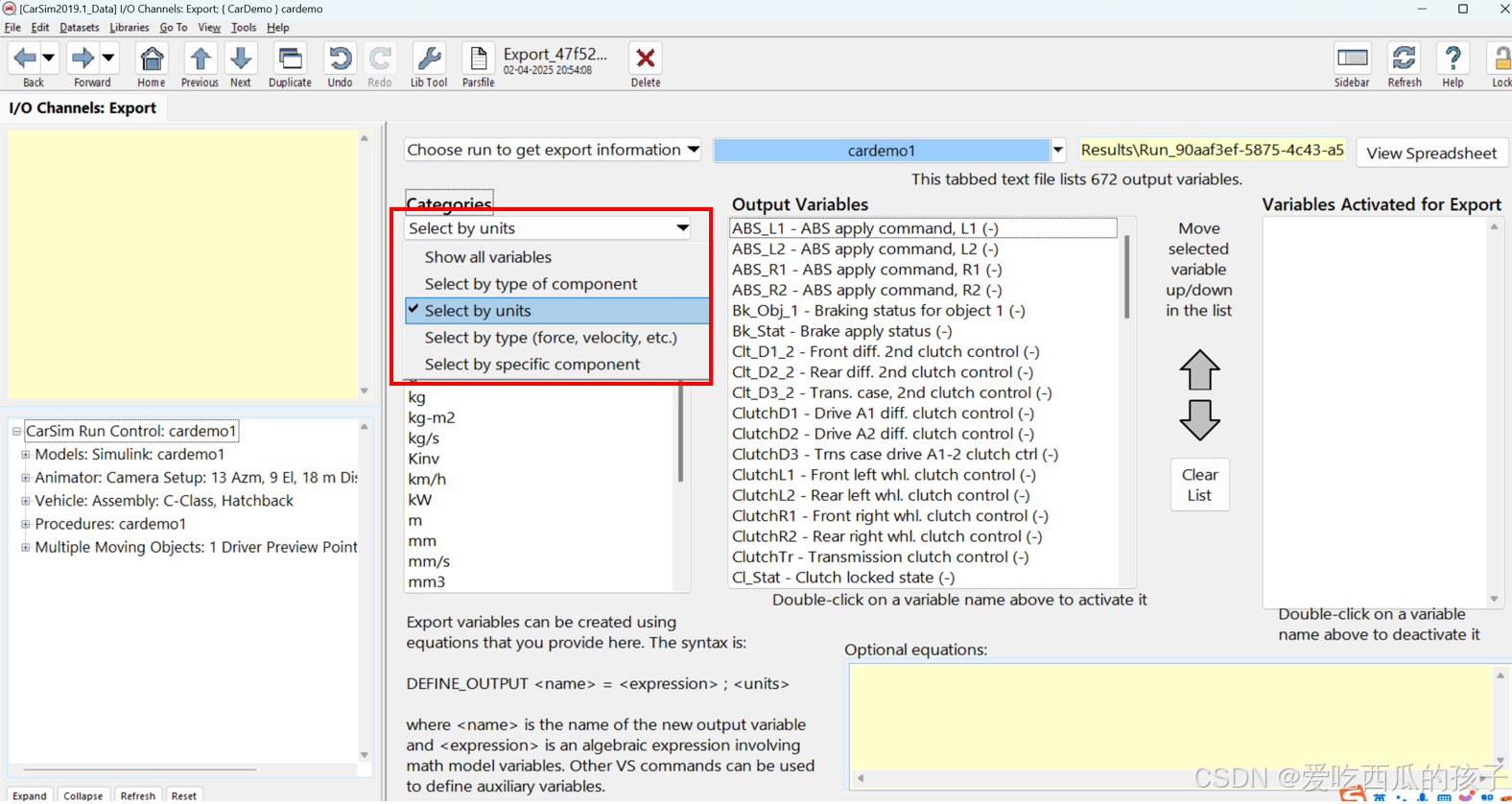Pick the checked 'Select by units' option
Image resolution: width=1512 pixels, height=804 pixels.
coord(556,311)
